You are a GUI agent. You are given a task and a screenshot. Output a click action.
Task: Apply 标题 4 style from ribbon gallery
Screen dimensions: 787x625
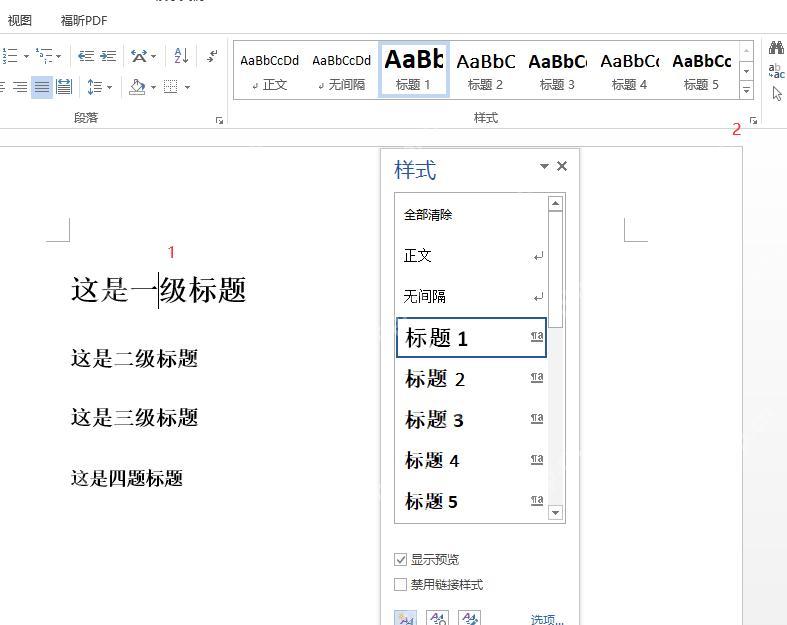coord(629,71)
